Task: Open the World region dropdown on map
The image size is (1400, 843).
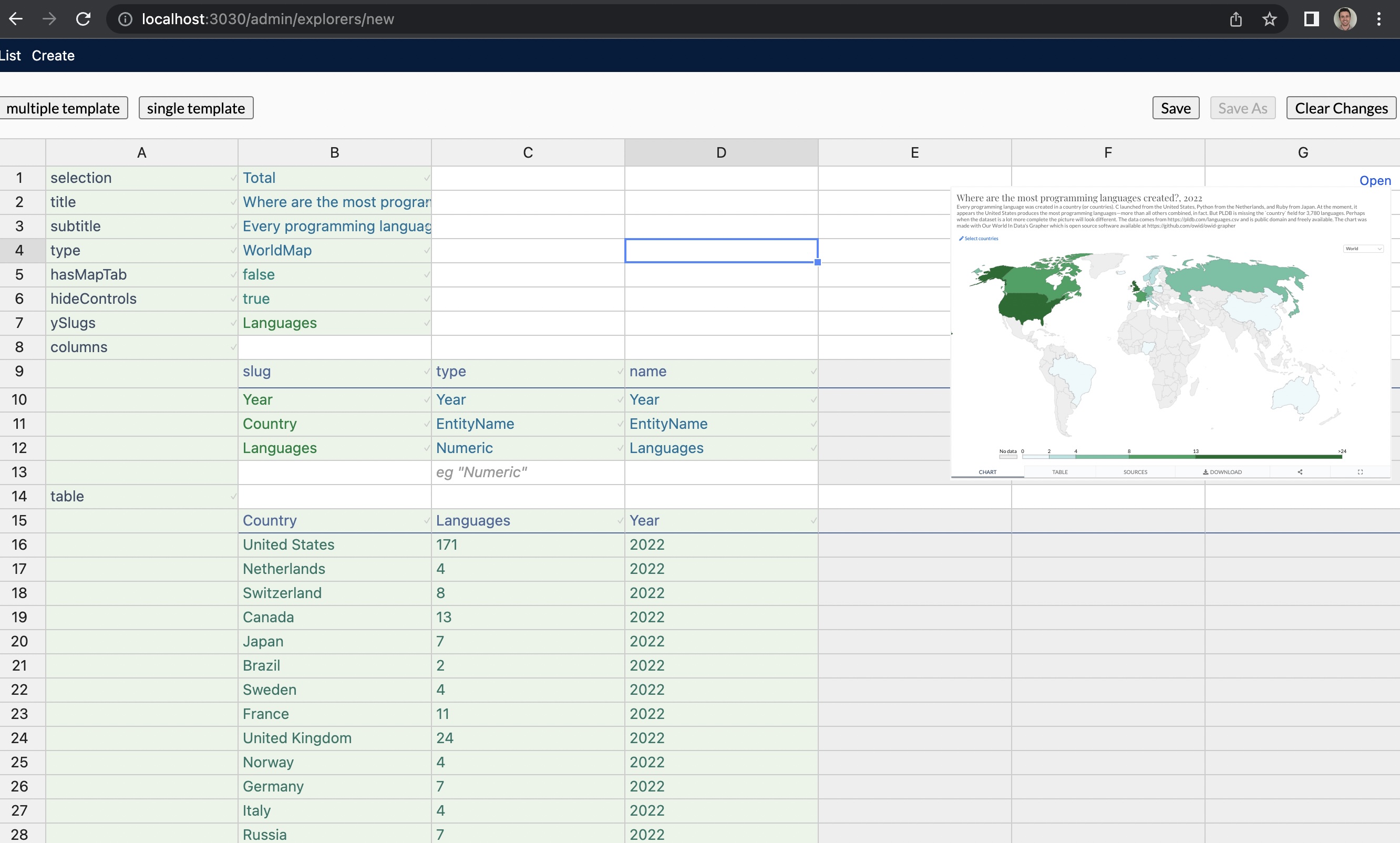Action: point(1363,248)
